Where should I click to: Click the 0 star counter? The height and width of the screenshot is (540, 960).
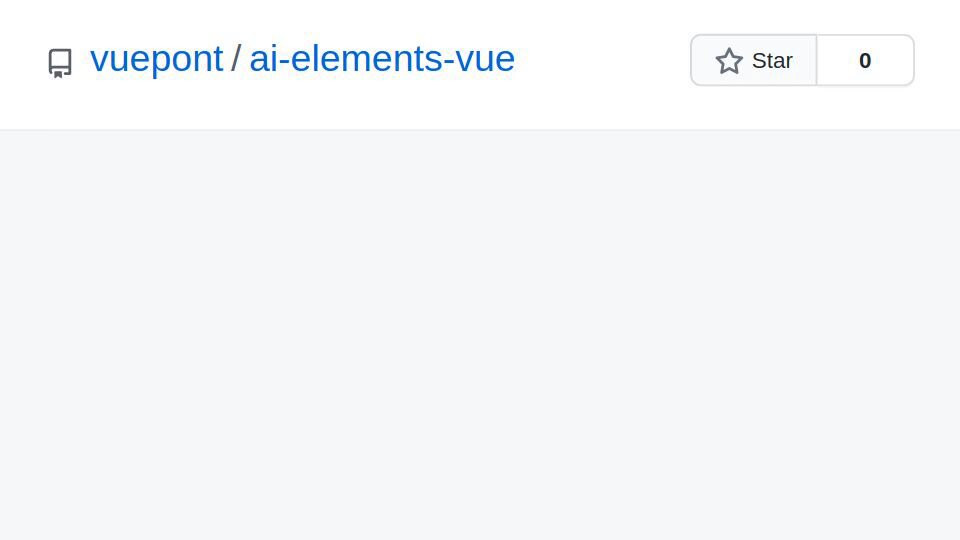point(865,60)
